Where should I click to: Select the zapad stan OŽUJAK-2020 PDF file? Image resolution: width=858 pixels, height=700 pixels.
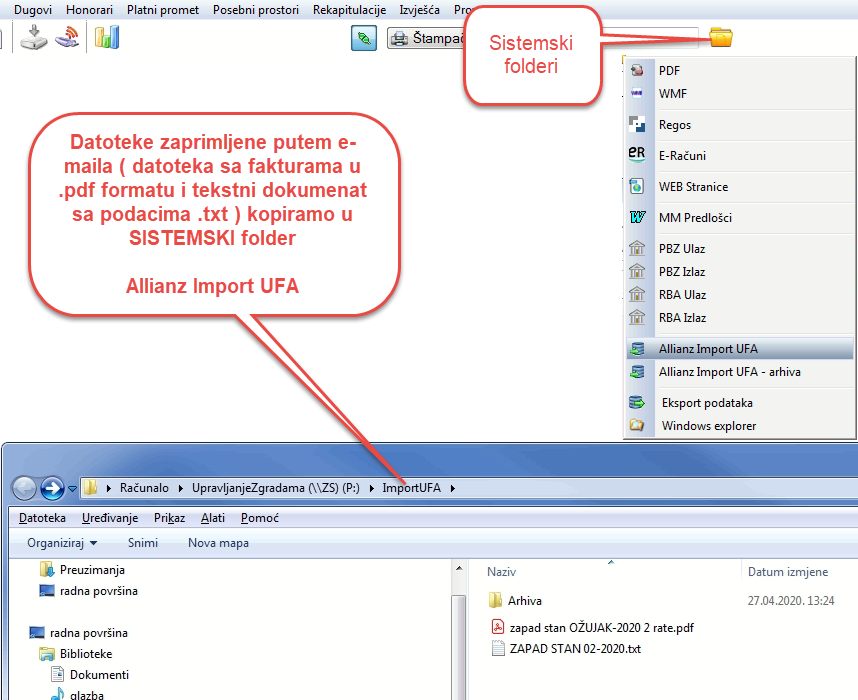pos(601,627)
